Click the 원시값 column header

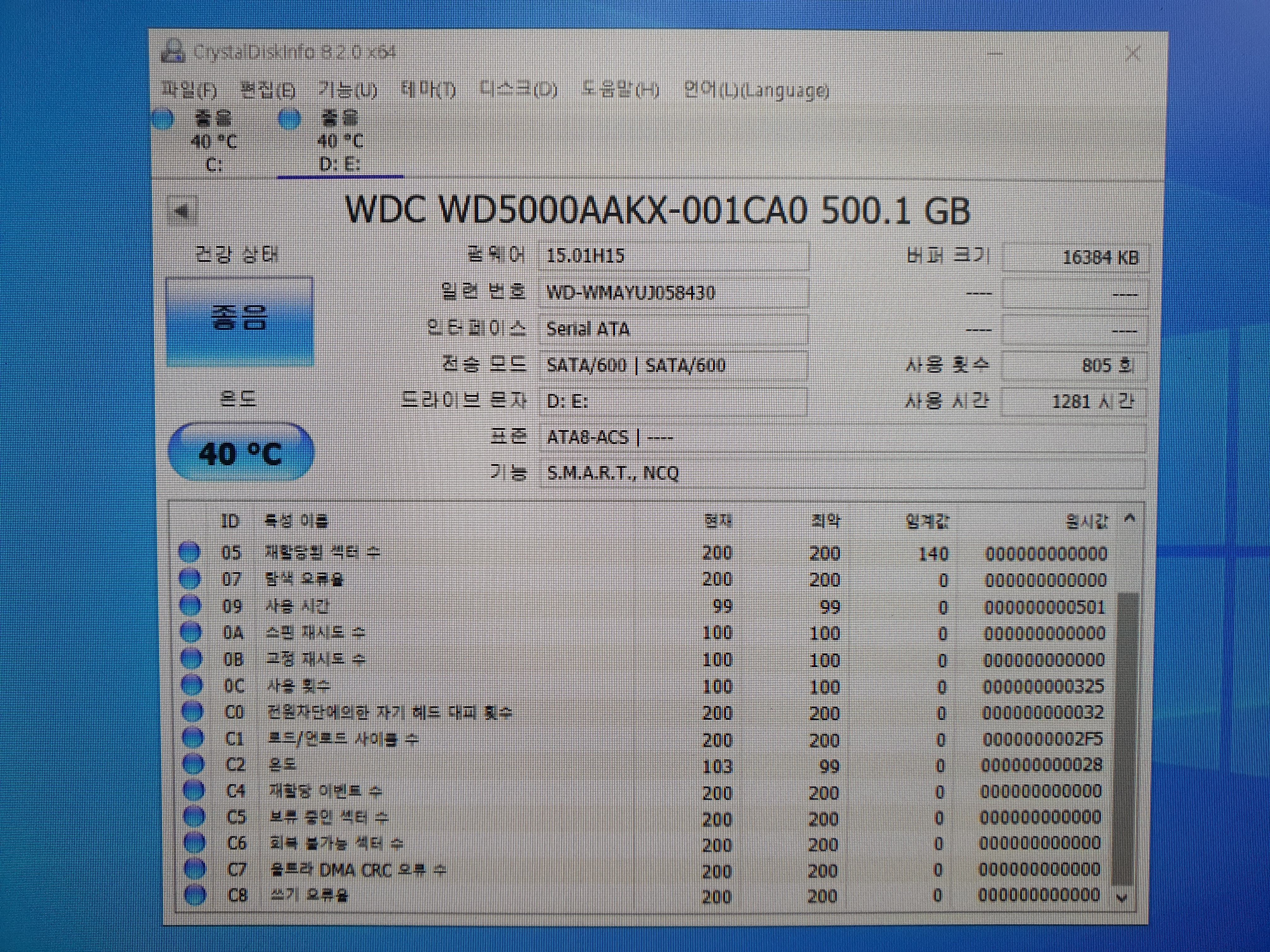click(1086, 521)
